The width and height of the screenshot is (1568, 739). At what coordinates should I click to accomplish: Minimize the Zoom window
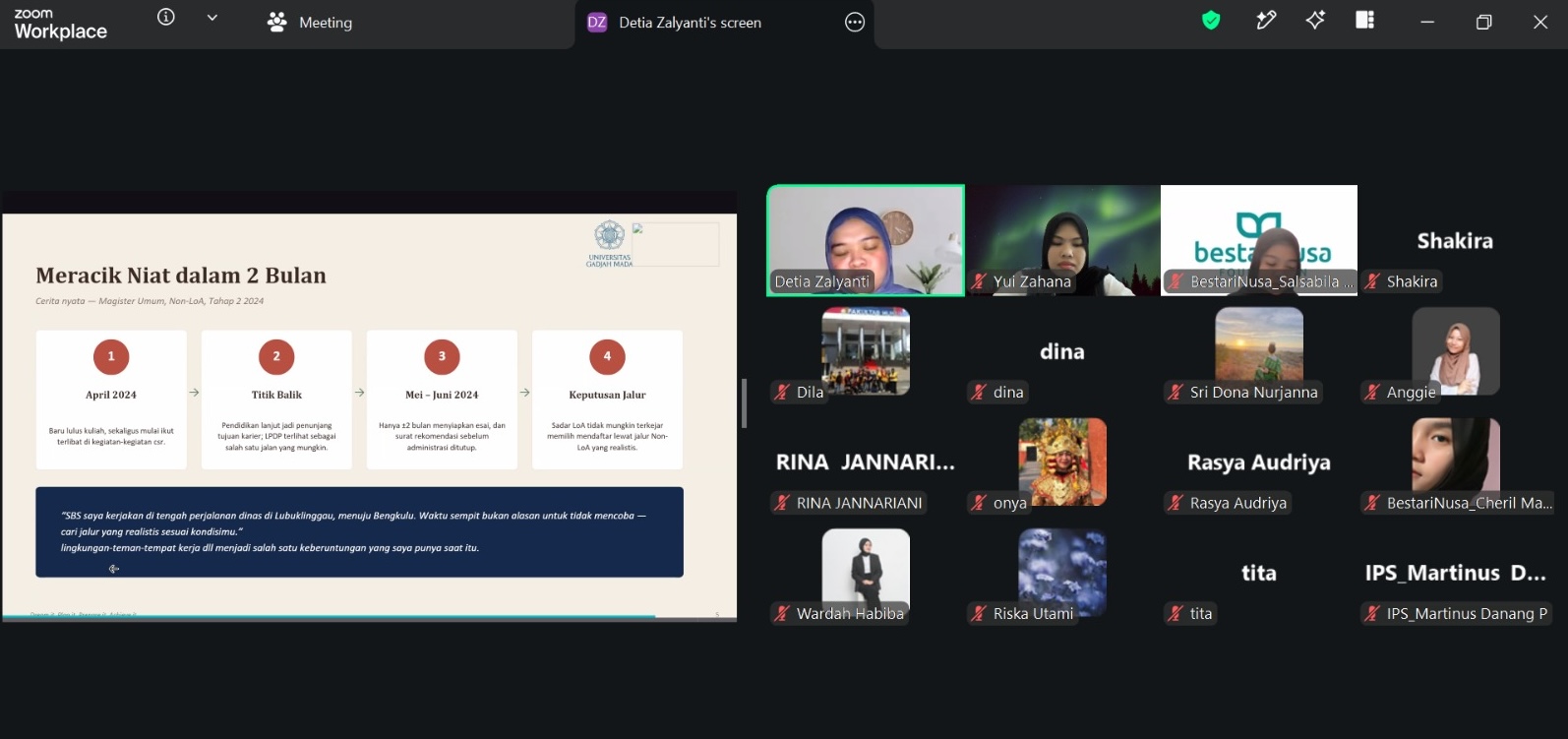click(1427, 22)
